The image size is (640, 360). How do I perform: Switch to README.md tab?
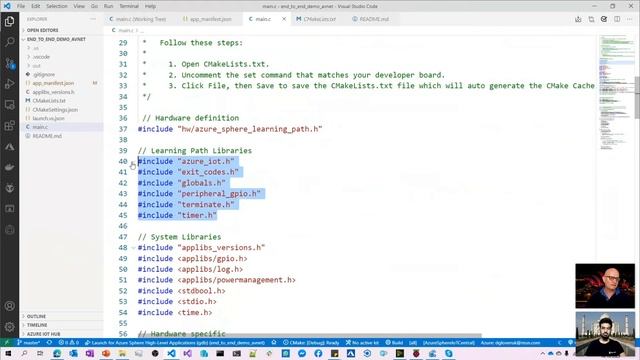pyautogui.click(x=371, y=19)
